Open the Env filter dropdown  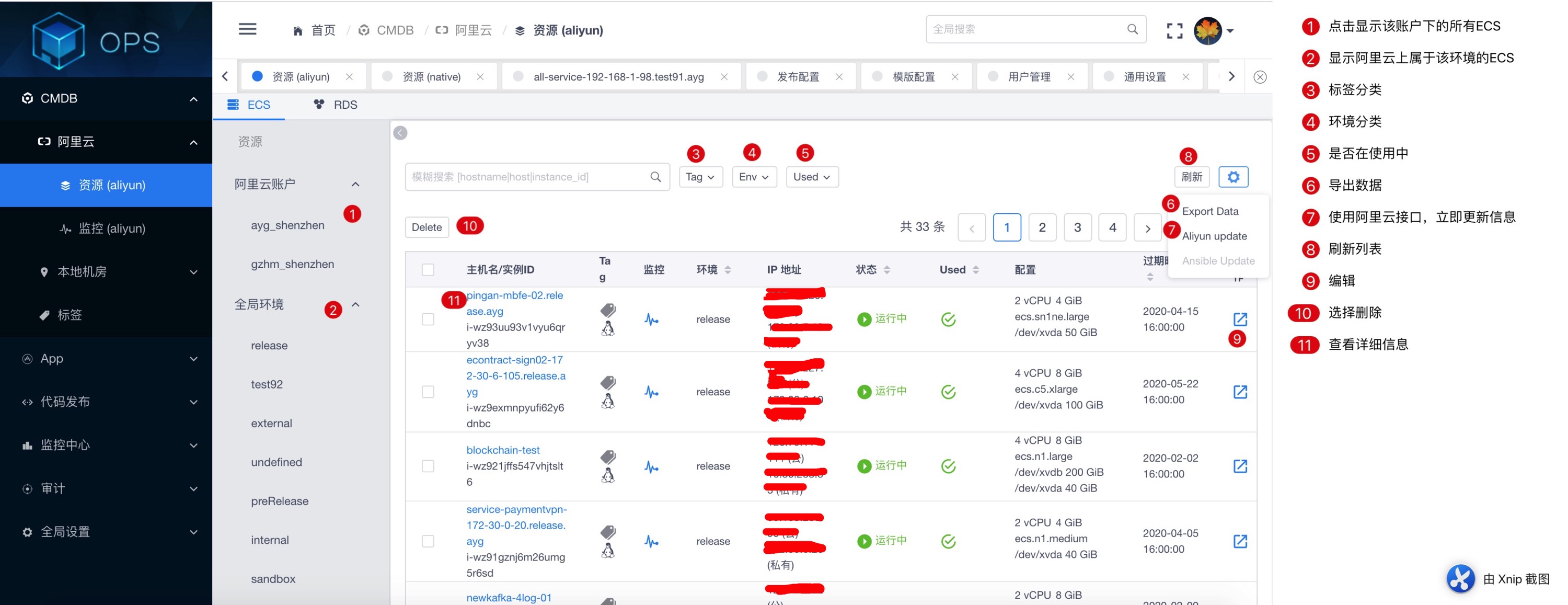(x=754, y=177)
